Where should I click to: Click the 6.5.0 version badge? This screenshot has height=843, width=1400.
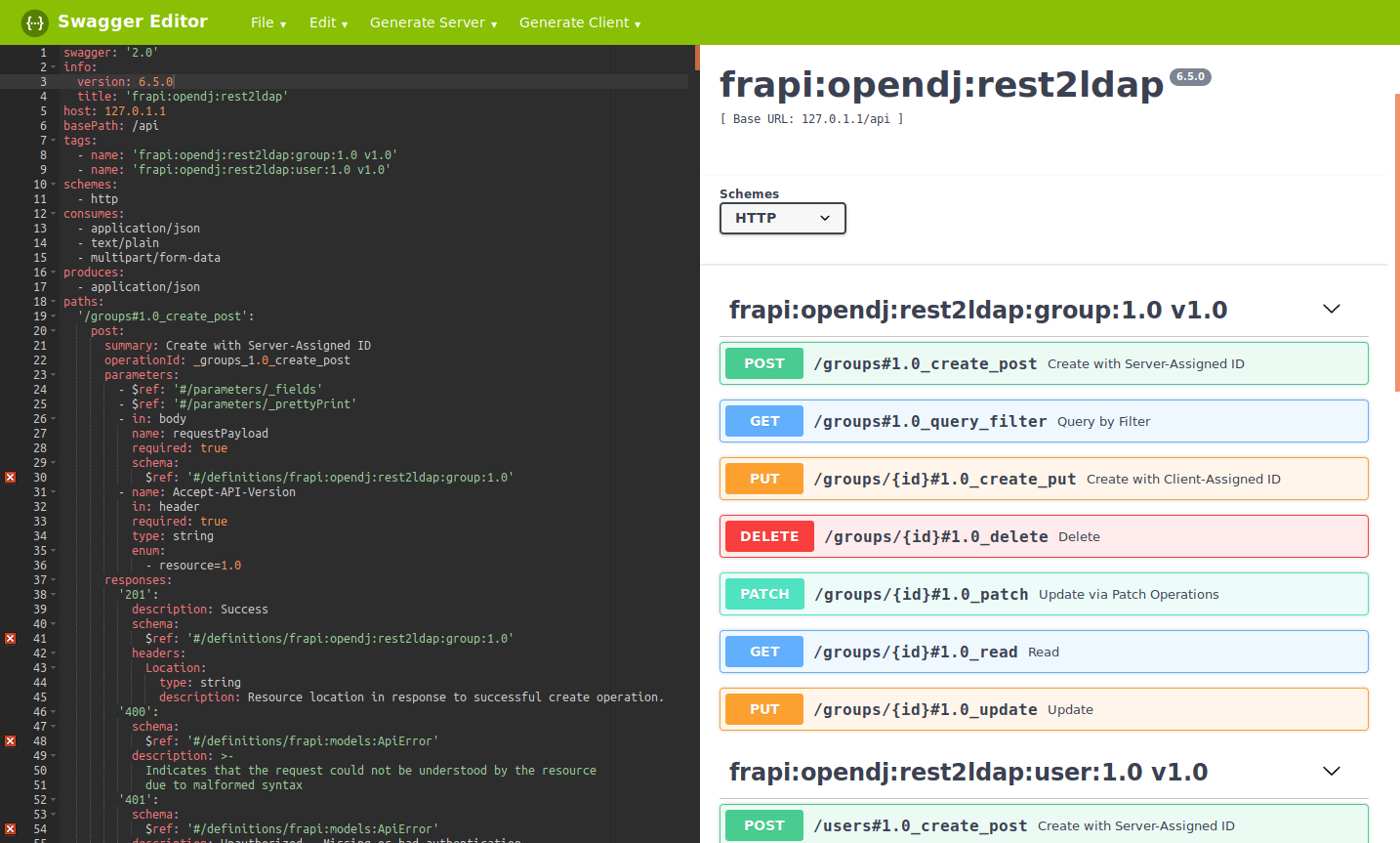click(x=1190, y=75)
